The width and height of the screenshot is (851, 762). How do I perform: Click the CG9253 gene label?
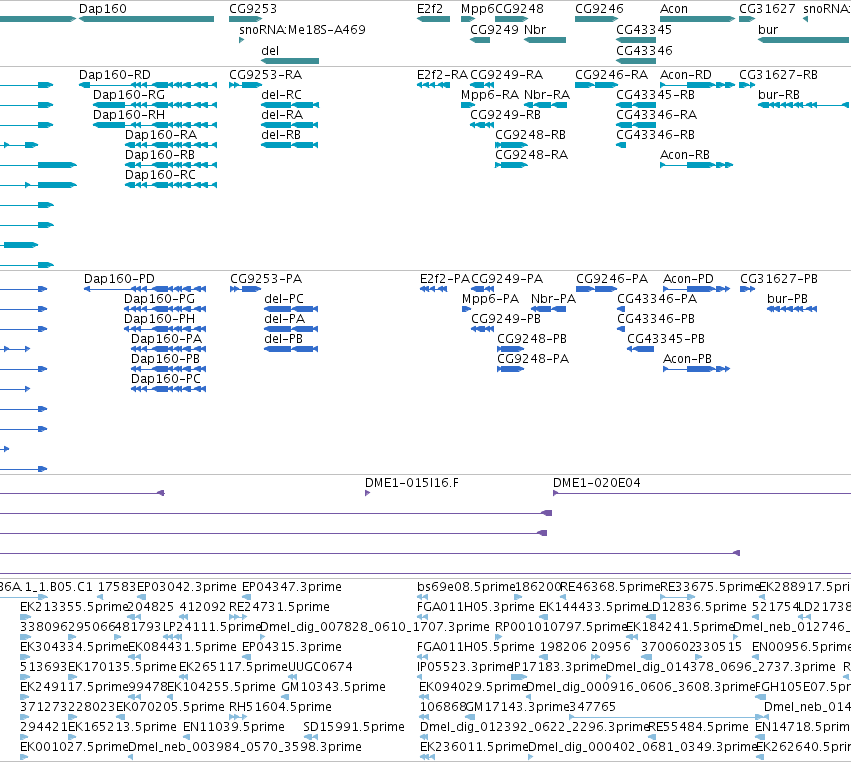(253, 9)
